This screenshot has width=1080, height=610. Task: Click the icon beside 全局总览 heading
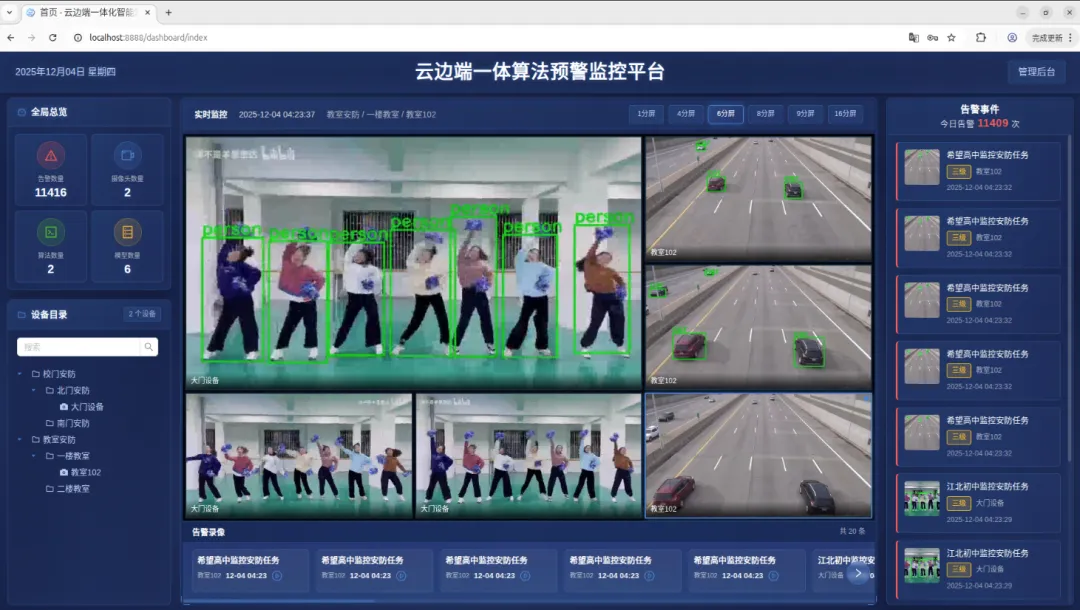[x=22, y=112]
